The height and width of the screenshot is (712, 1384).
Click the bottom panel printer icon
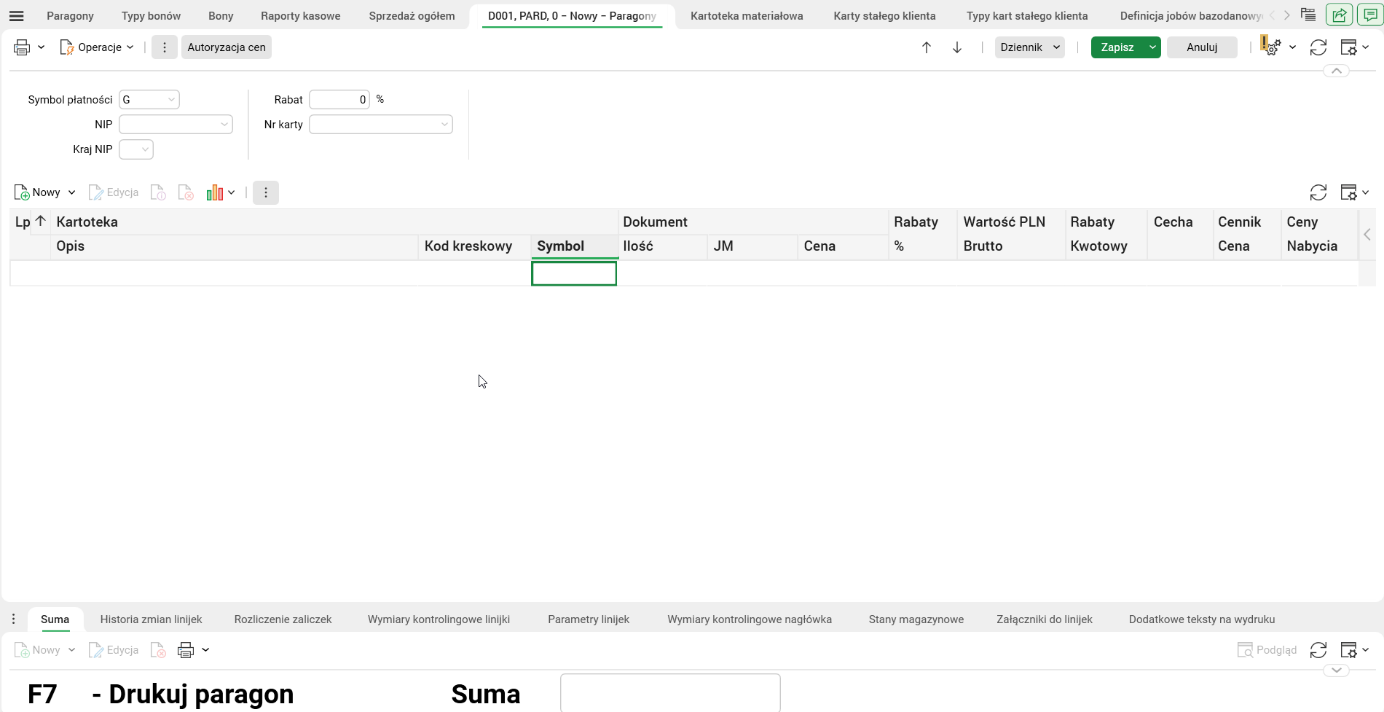click(186, 650)
